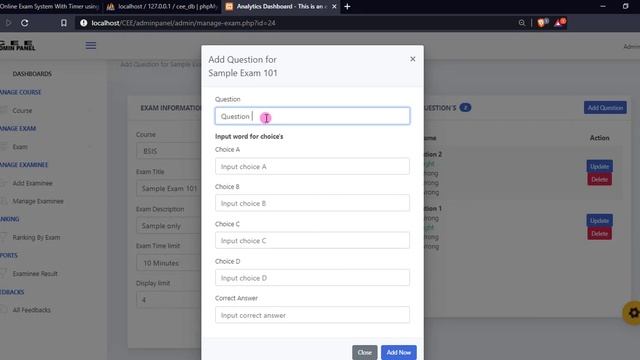
Task: Open All Feedbacks in sidebar
Action: click(x=31, y=310)
